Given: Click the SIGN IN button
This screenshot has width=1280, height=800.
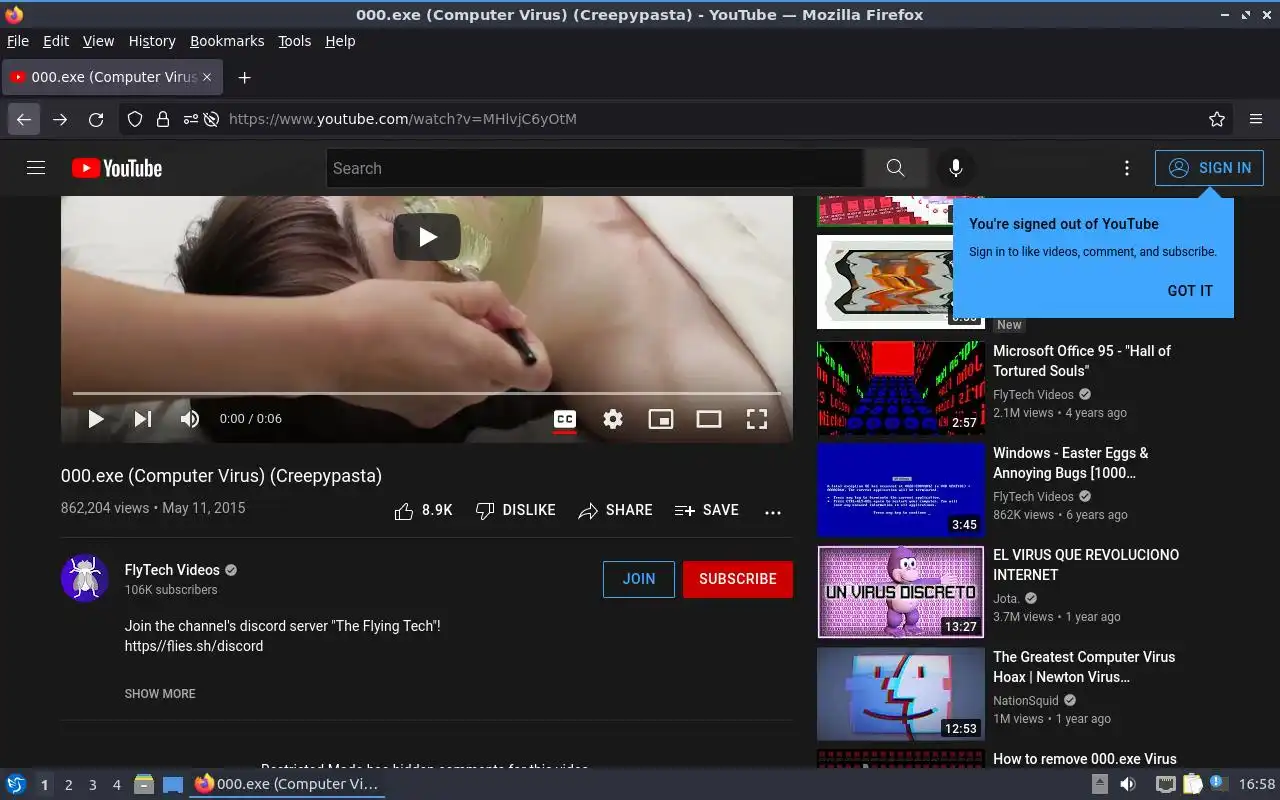Looking at the screenshot, I should click(1209, 168).
